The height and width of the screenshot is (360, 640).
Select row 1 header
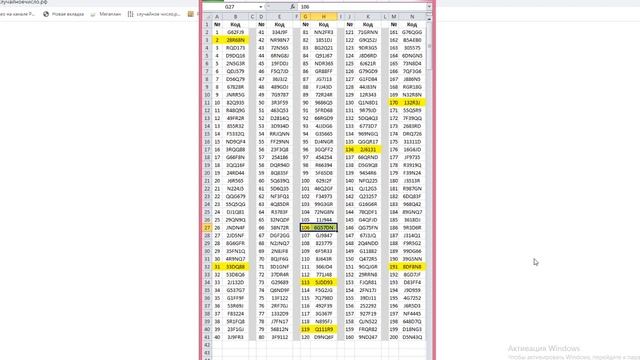click(207, 24)
